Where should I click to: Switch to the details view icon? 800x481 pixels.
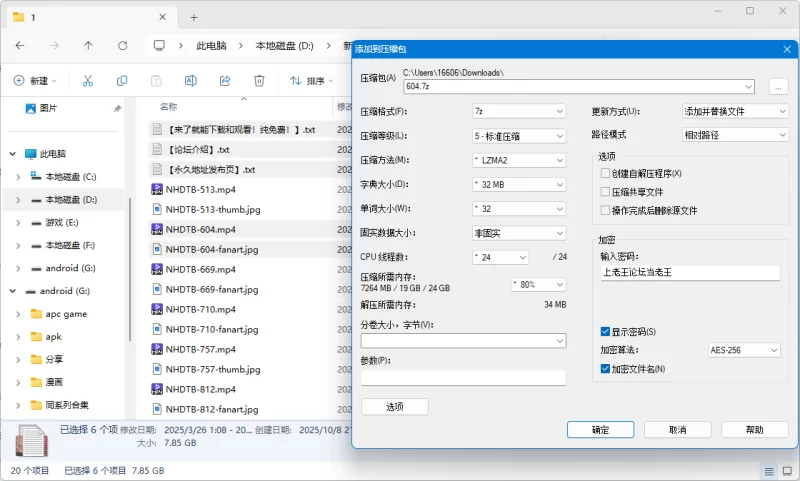pyautogui.click(x=769, y=471)
